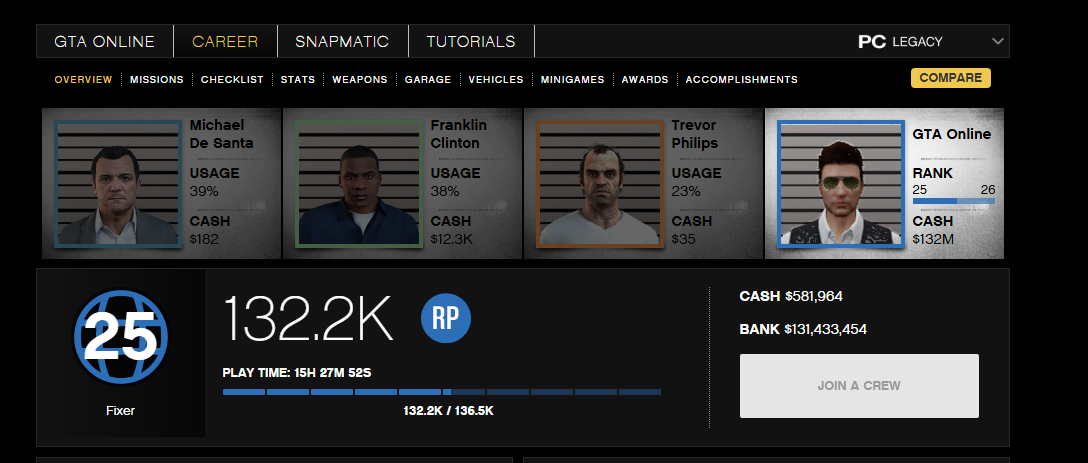Image resolution: width=1088 pixels, height=463 pixels.
Task: Click Trevor's Usage 23% text
Action: click(x=696, y=182)
